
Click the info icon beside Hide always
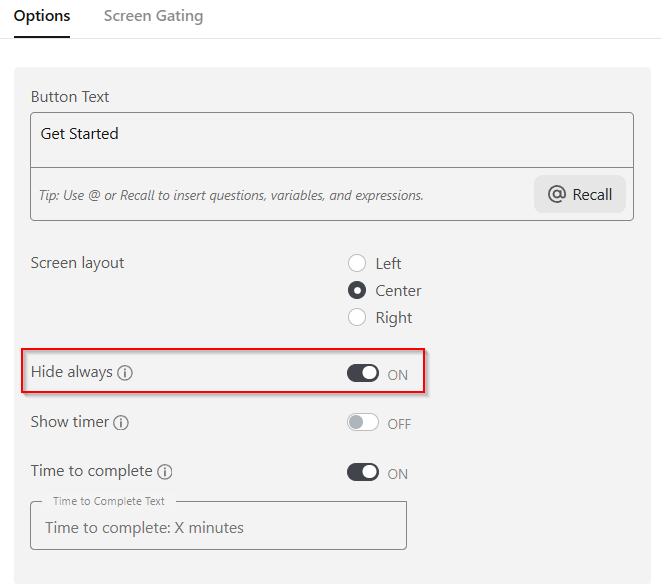(125, 373)
